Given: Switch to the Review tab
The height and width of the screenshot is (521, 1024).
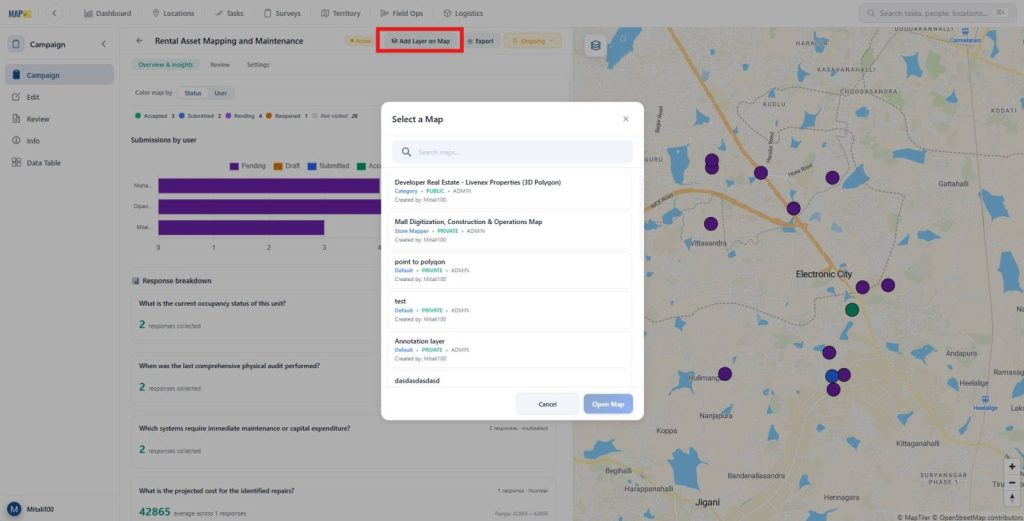Looking at the screenshot, I should click(220, 65).
